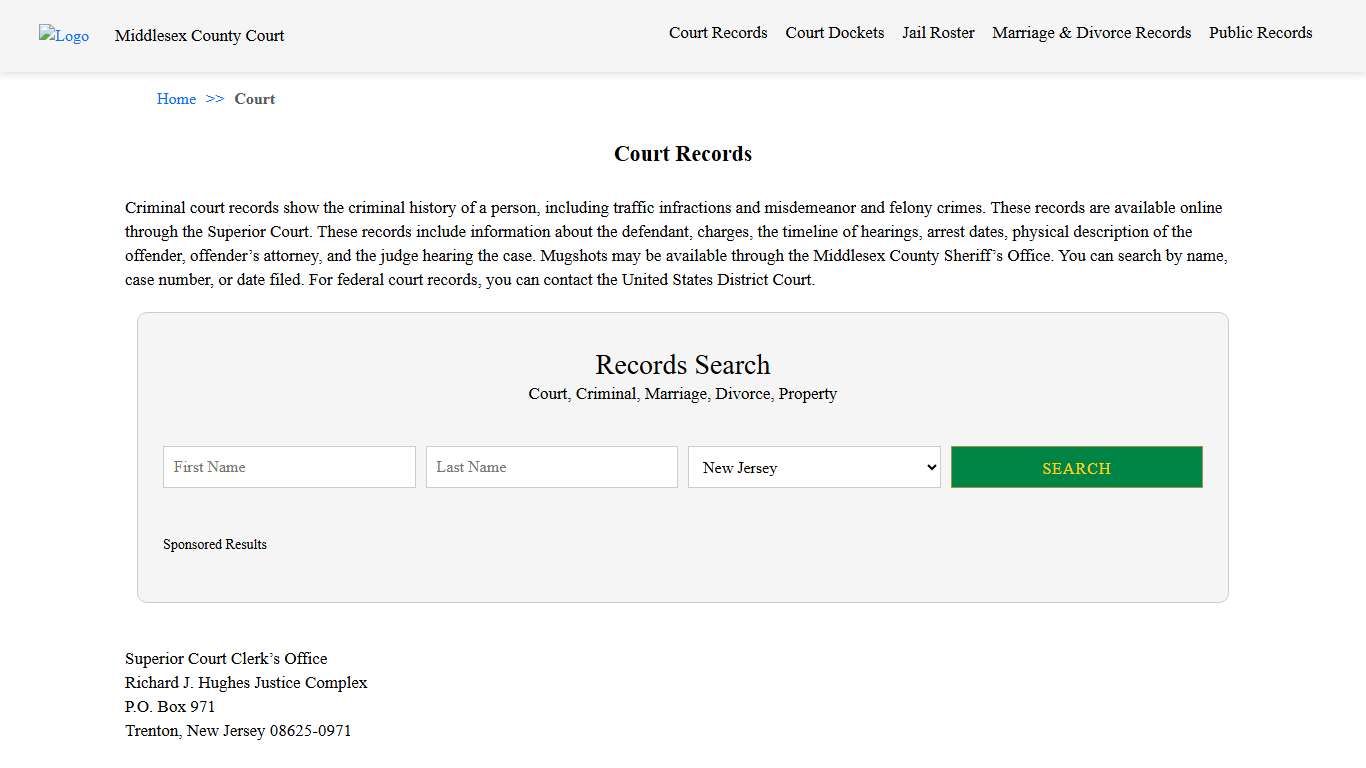Click the site Logo icon
The height and width of the screenshot is (768, 1366).
tap(63, 36)
